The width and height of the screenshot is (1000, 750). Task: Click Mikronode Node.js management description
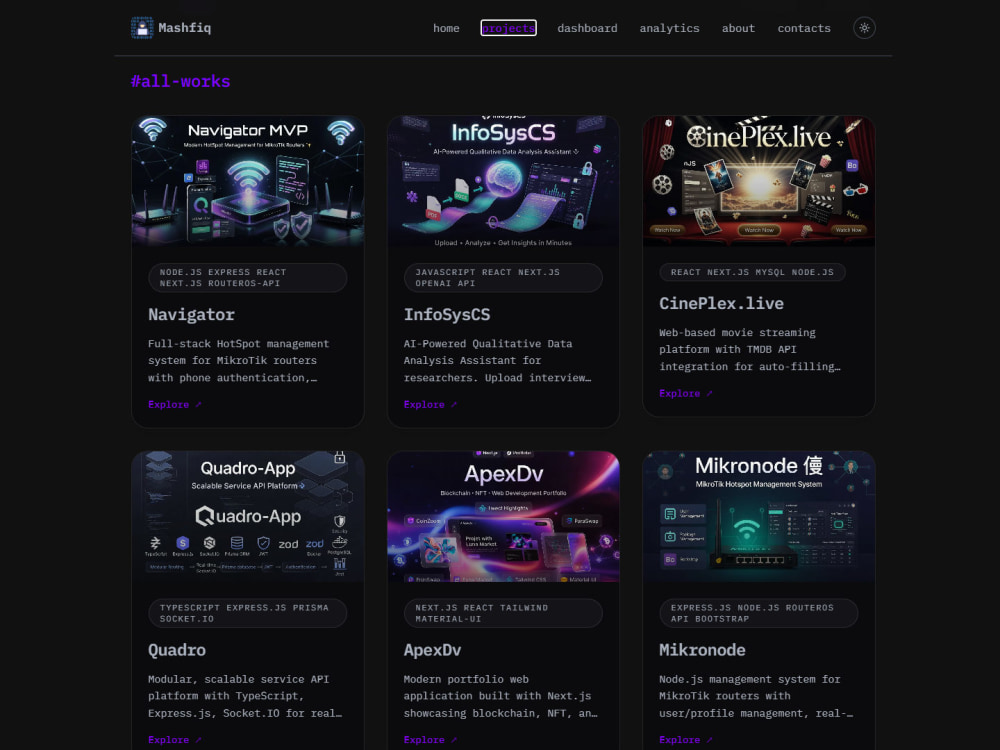[x=756, y=696]
